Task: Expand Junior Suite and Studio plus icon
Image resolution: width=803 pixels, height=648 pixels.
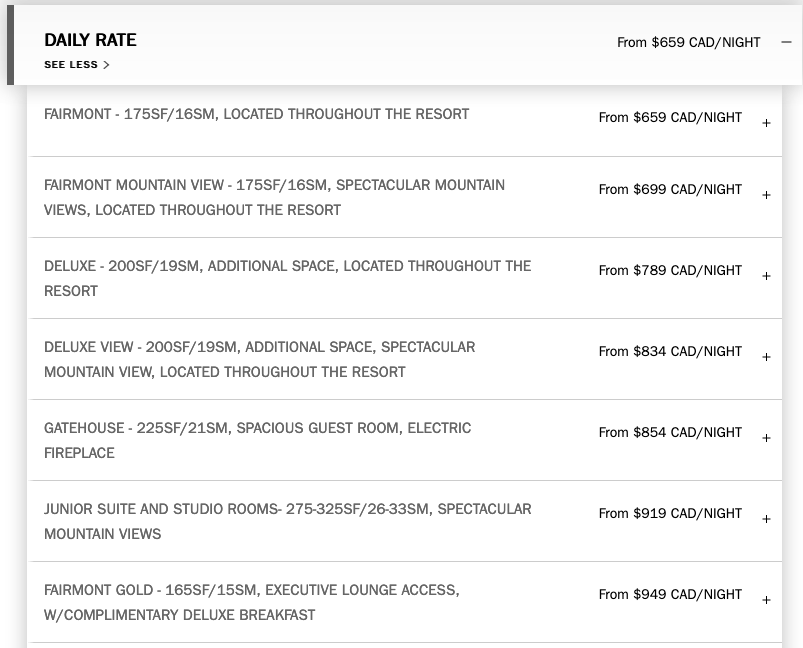Action: (x=766, y=519)
